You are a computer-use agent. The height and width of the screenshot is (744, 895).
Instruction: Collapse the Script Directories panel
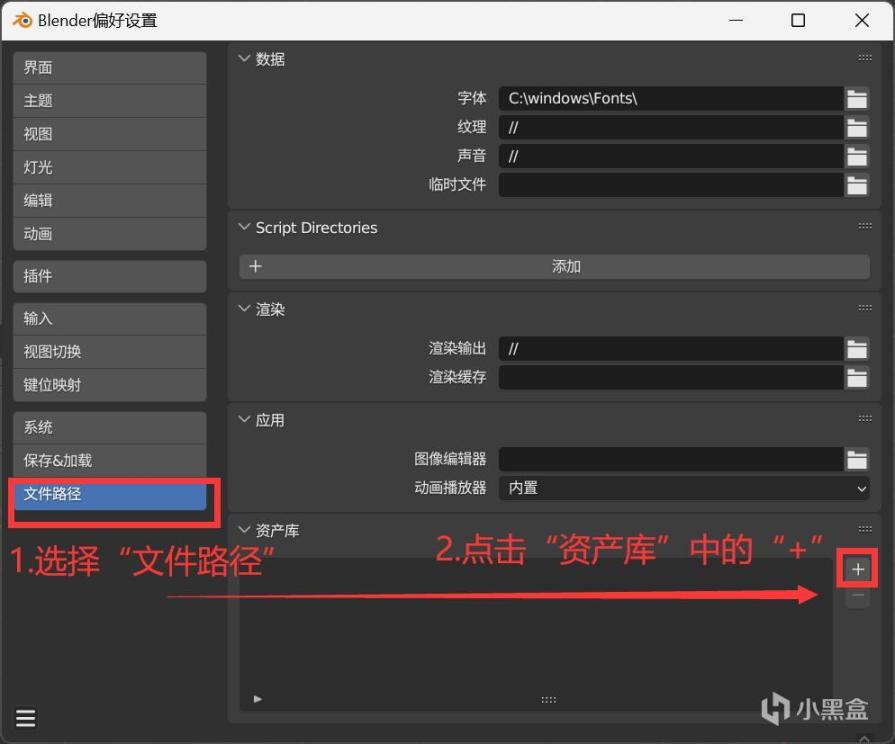(244, 227)
